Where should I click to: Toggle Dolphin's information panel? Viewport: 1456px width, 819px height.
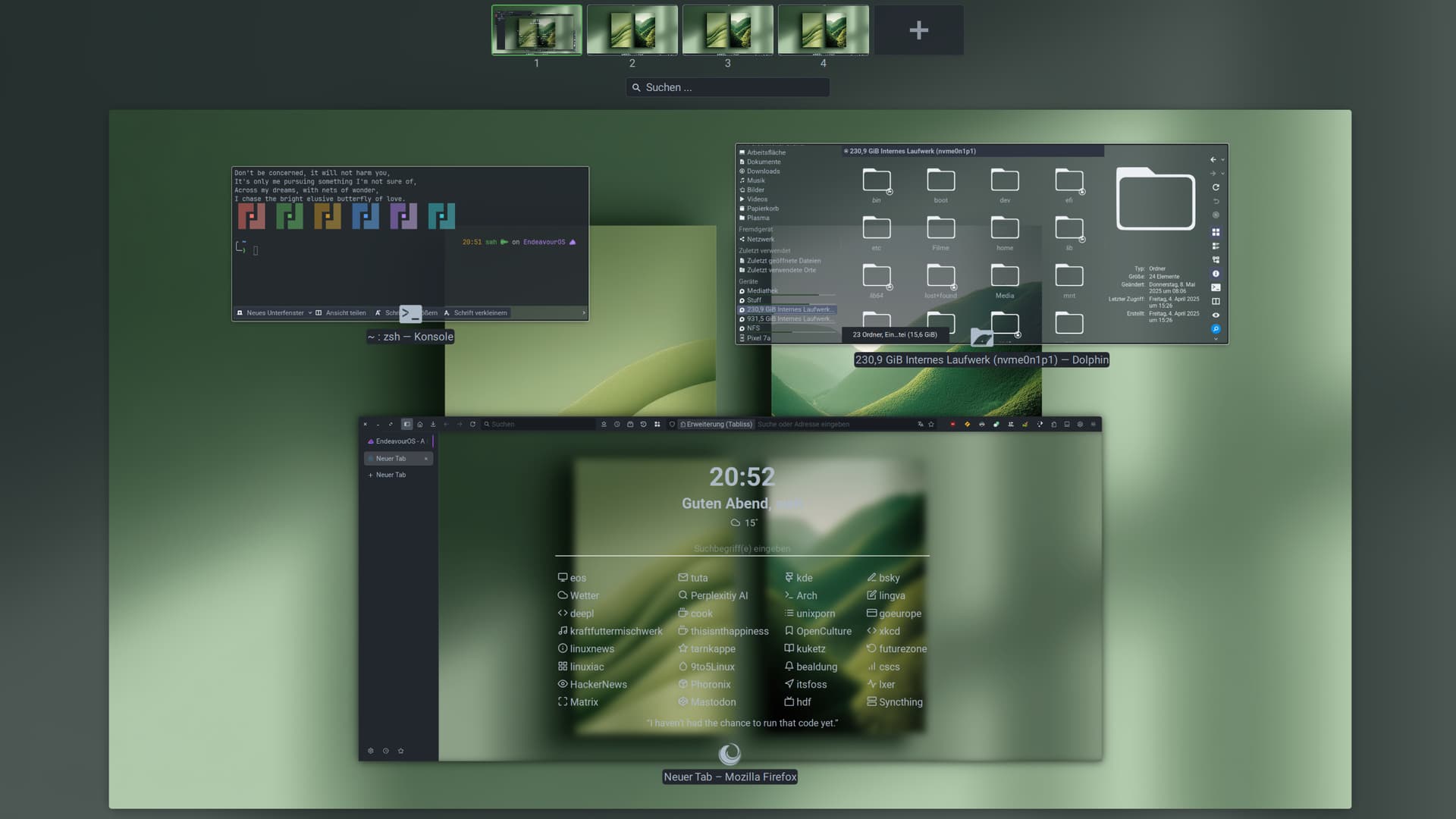(1216, 274)
